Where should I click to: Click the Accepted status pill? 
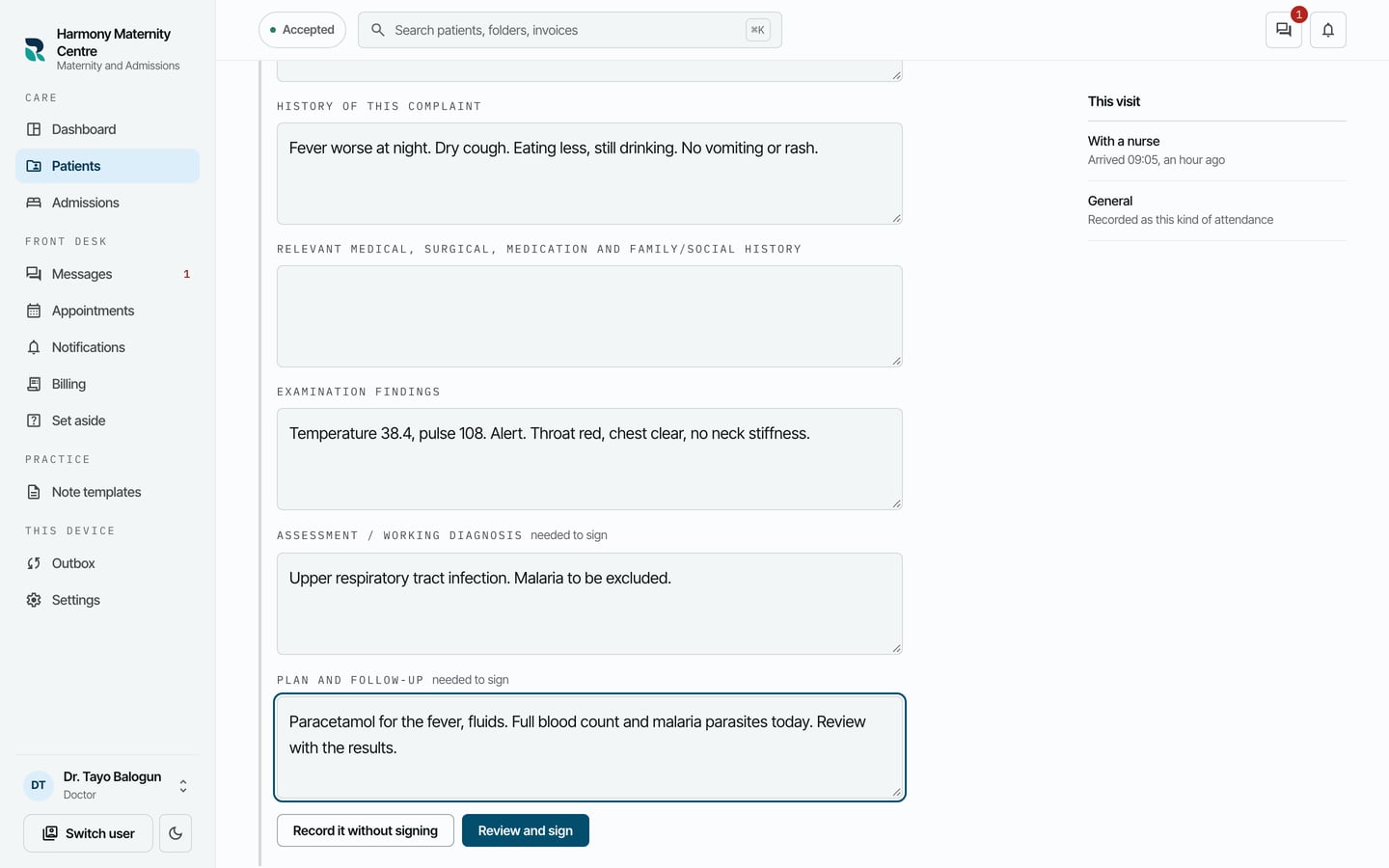[302, 30]
